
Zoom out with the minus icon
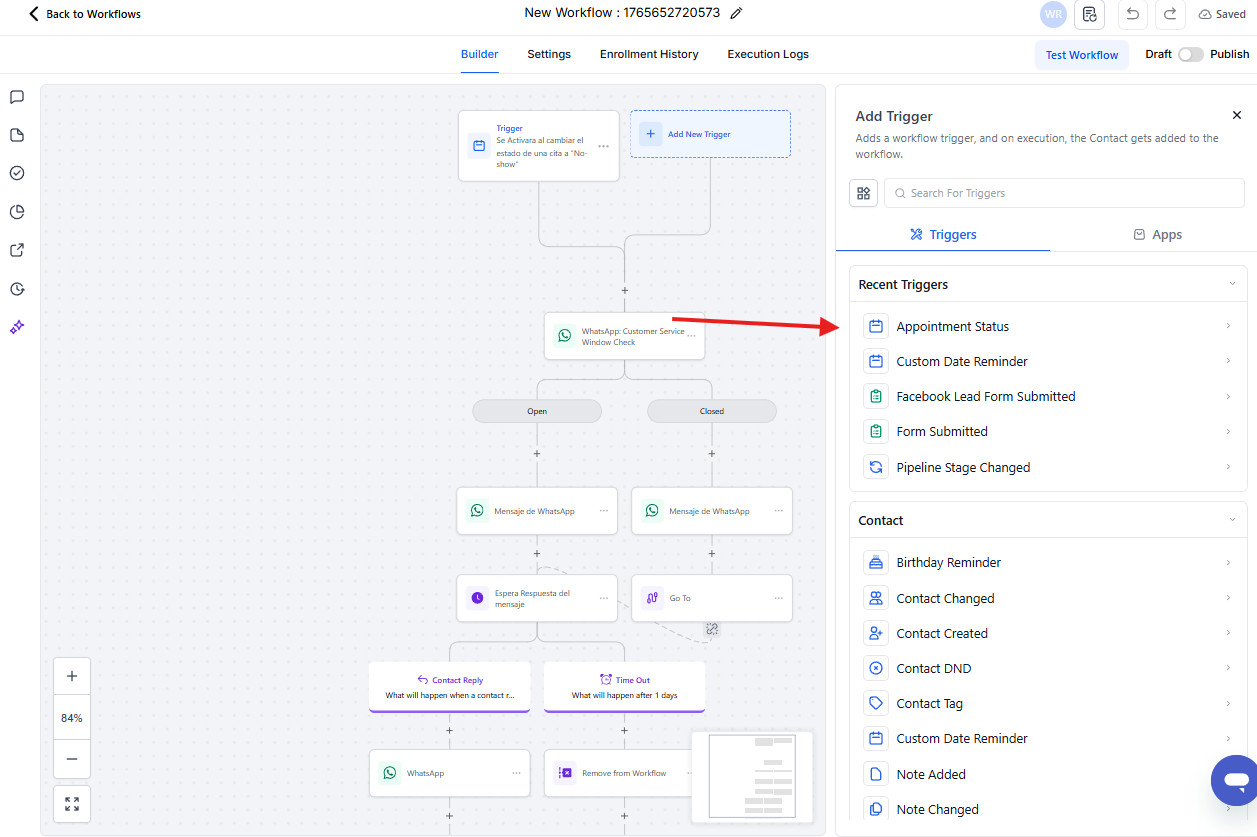72,759
